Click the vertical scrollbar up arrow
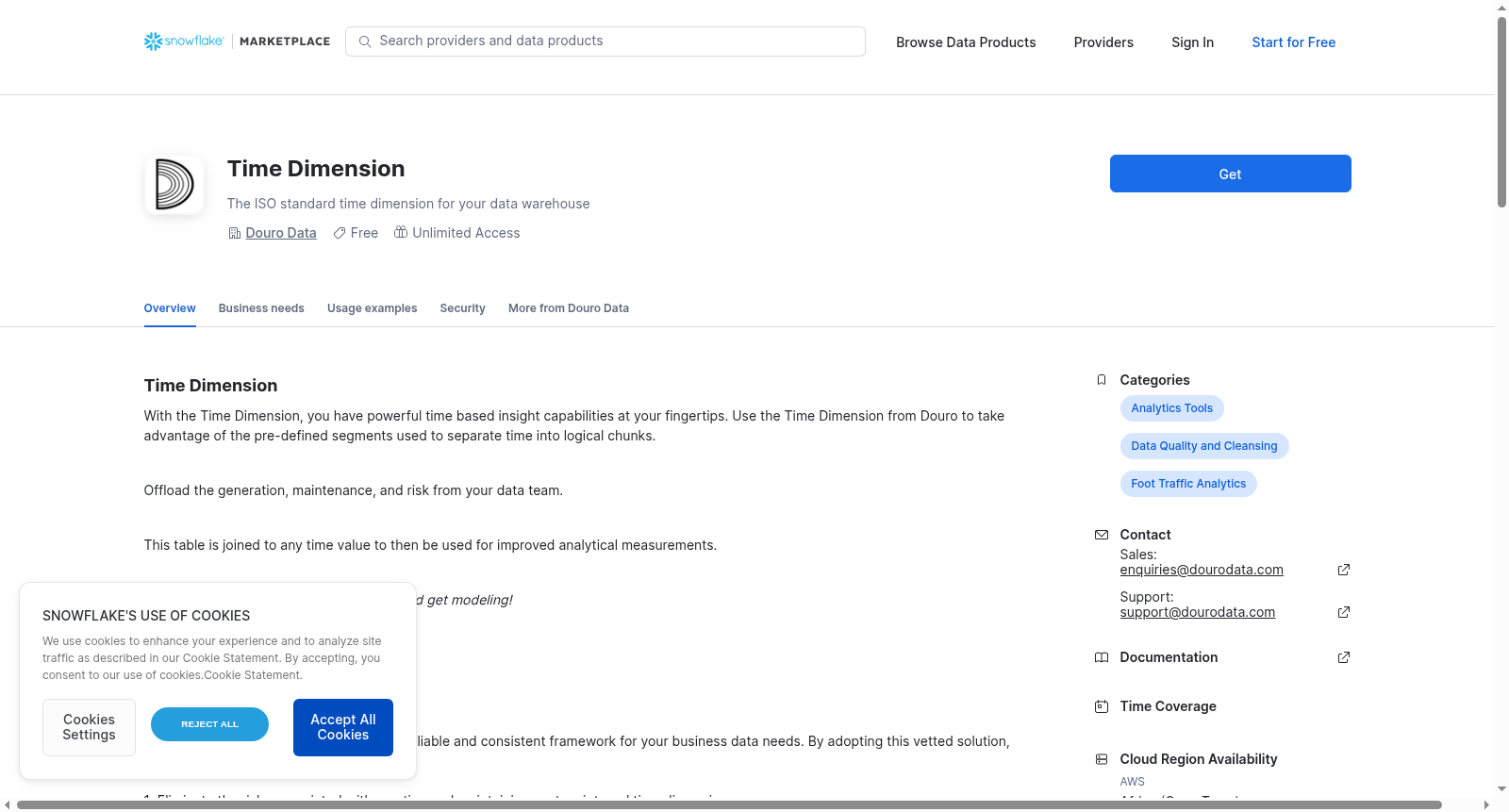 pyautogui.click(x=1502, y=8)
